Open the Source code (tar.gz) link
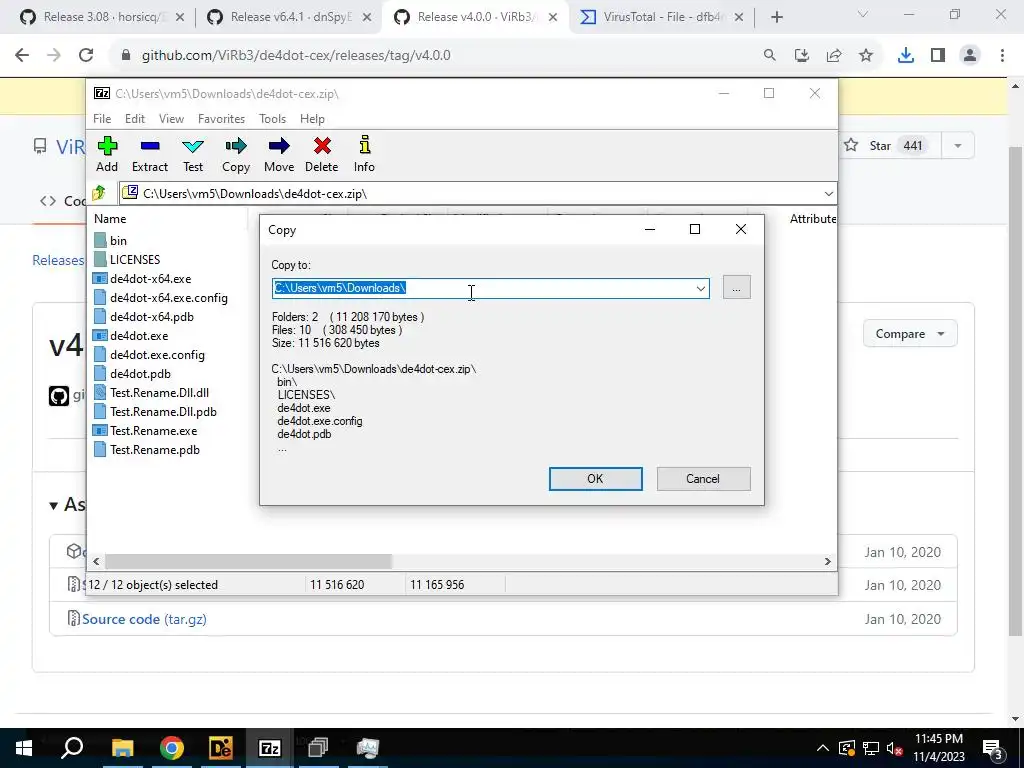Image resolution: width=1024 pixels, height=768 pixels. point(144,619)
